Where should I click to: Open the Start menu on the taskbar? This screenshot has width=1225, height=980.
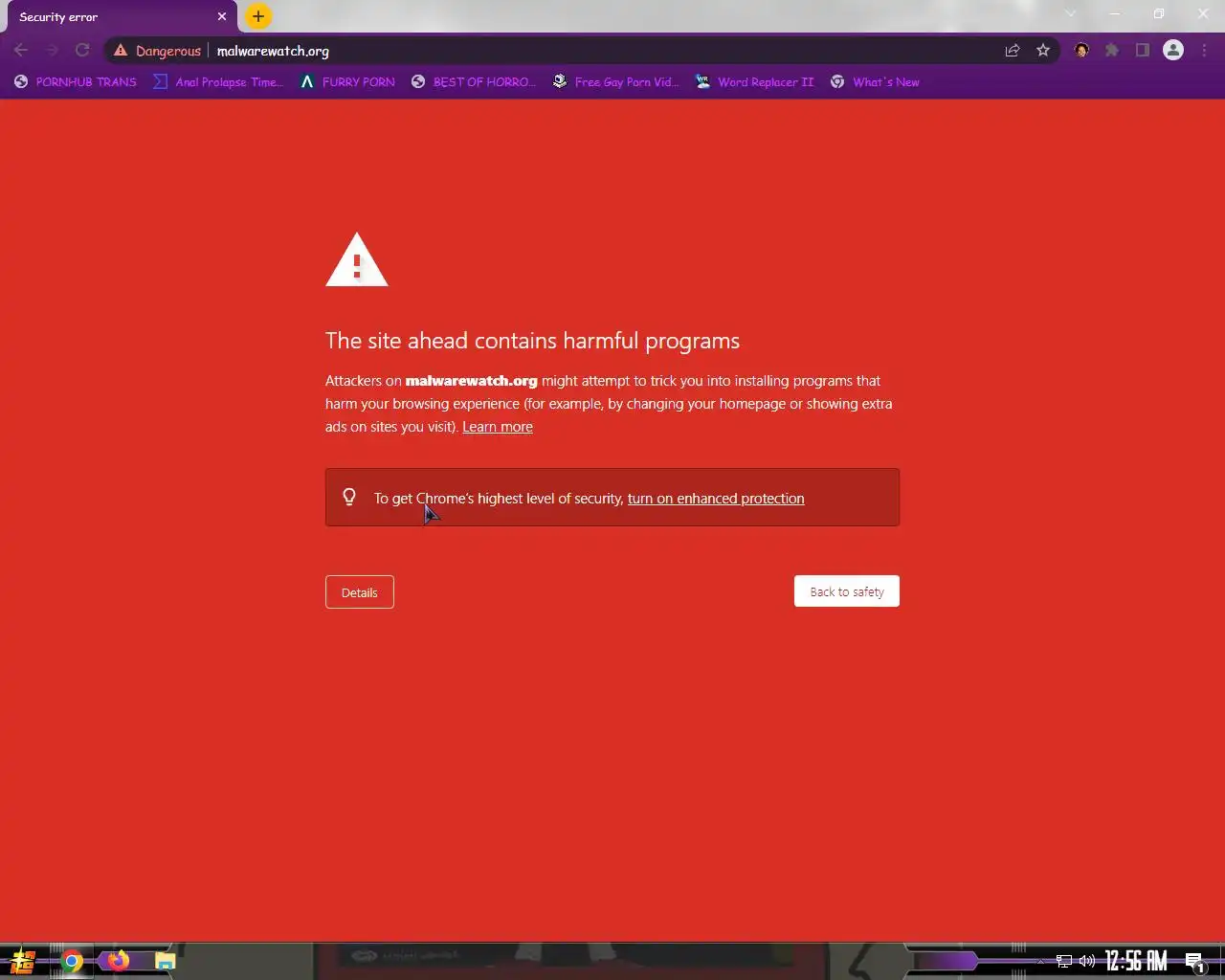pos(23,961)
